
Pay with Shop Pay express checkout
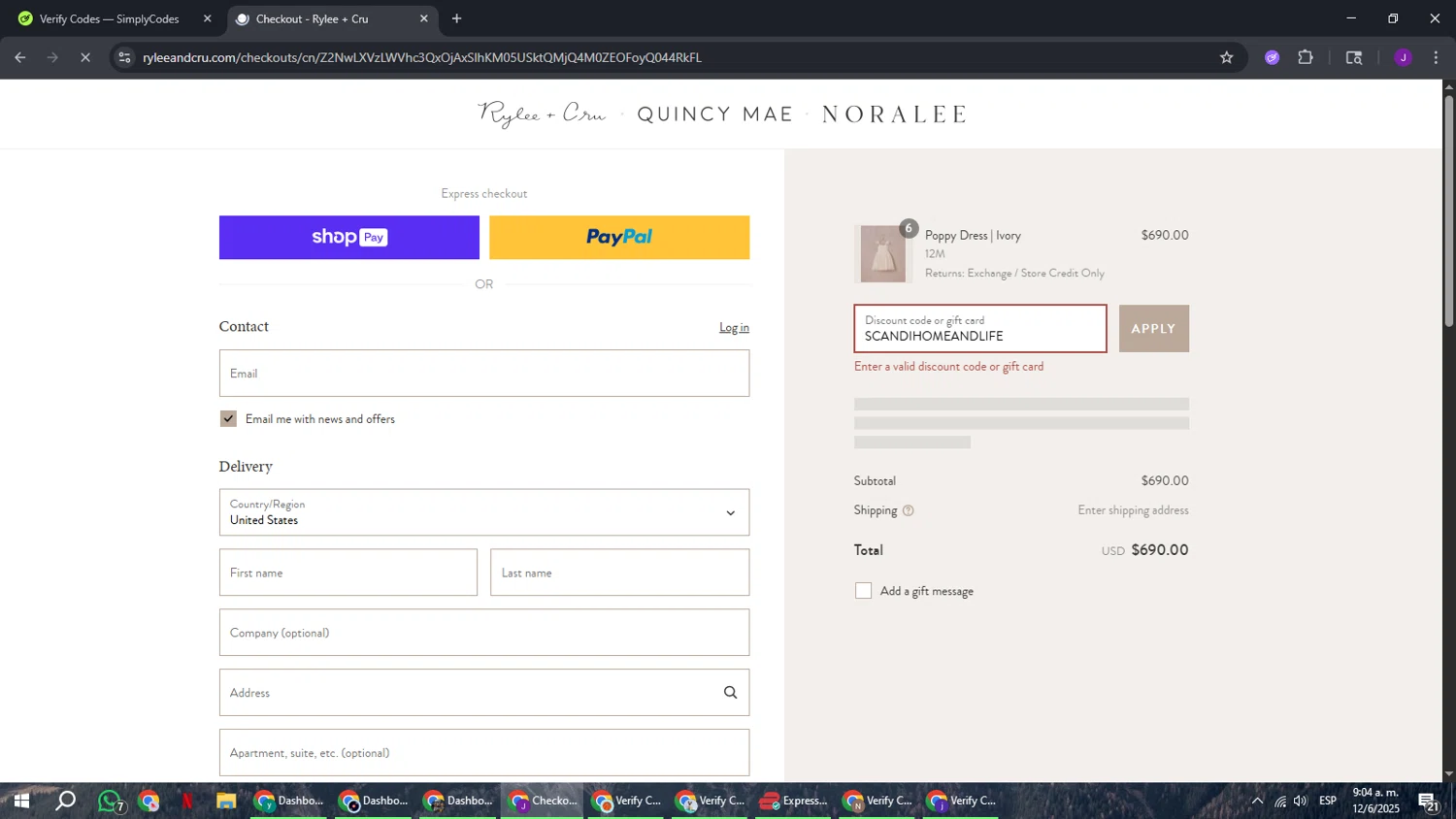click(x=348, y=238)
